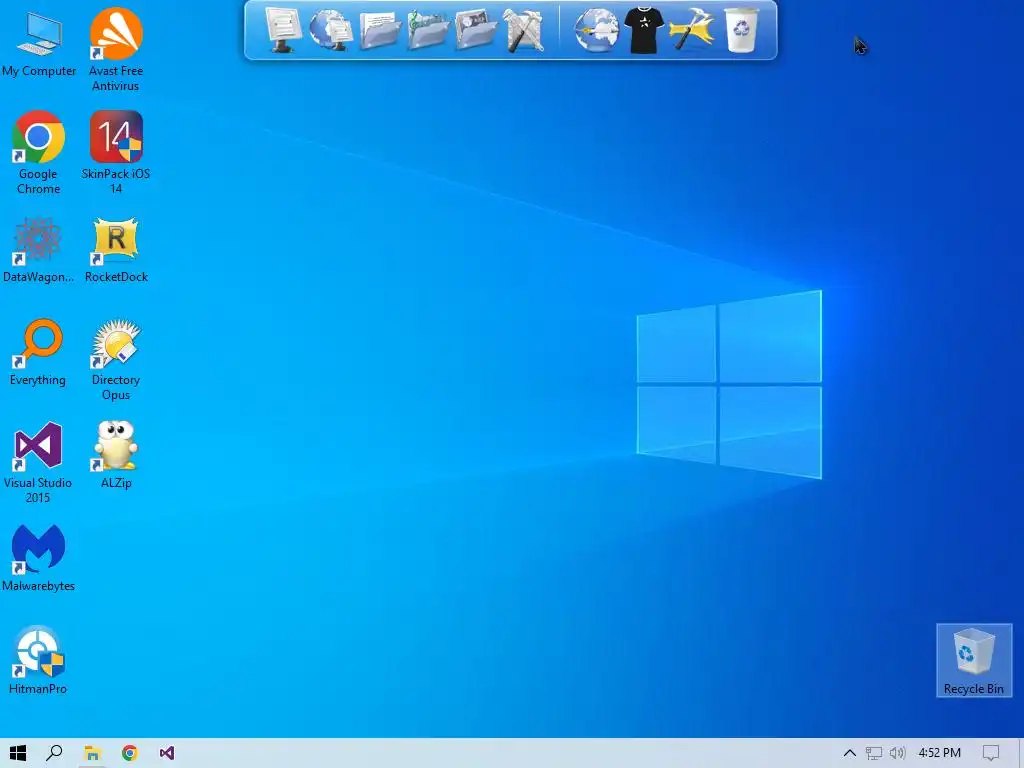This screenshot has height=768, width=1024.
Task: Select the Everything search shortcut
Action: [38, 353]
